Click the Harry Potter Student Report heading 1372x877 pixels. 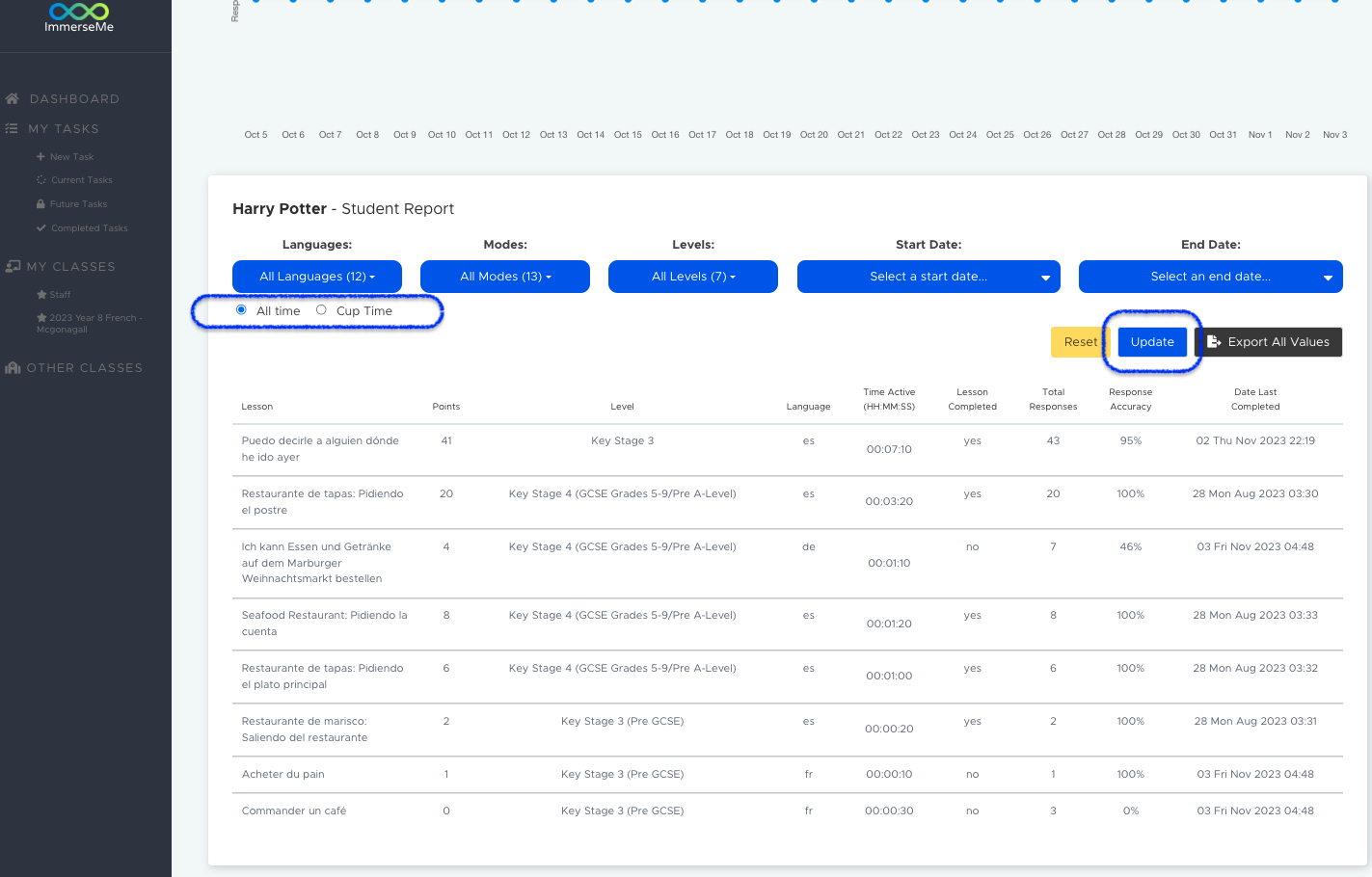coord(343,209)
